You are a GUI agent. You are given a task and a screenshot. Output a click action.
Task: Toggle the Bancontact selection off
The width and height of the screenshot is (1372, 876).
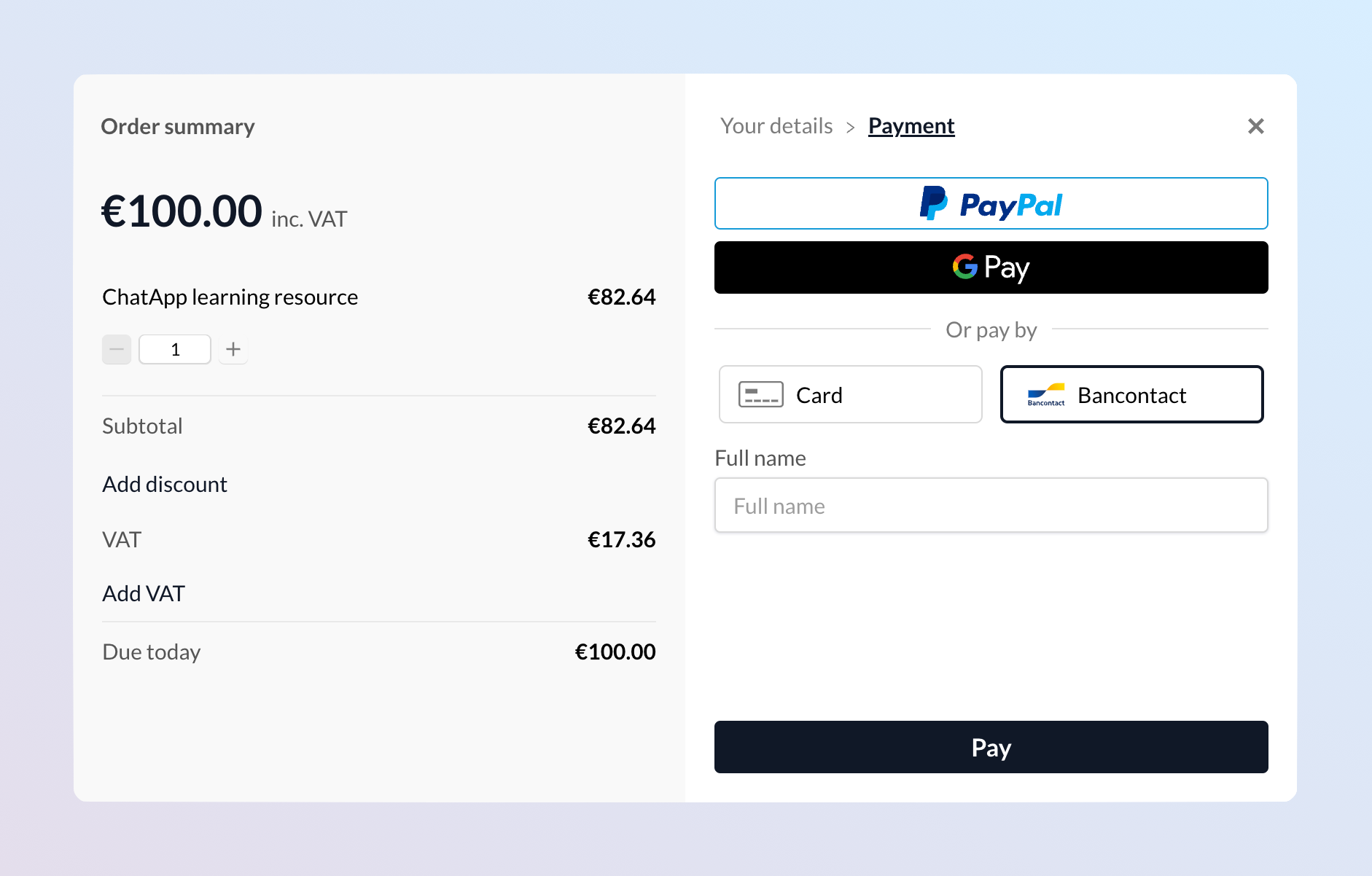tap(1131, 394)
